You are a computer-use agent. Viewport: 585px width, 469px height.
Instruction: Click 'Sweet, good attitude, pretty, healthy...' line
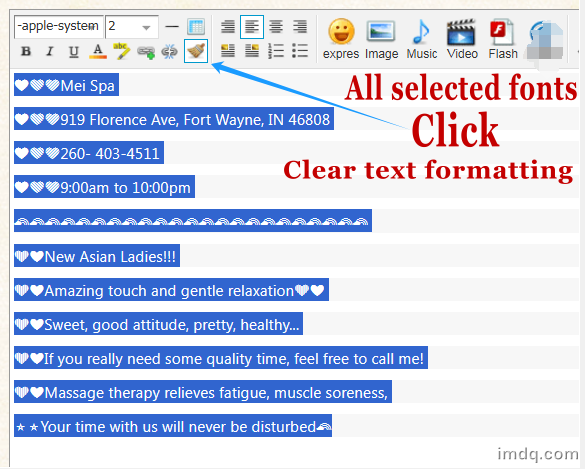(x=158, y=323)
